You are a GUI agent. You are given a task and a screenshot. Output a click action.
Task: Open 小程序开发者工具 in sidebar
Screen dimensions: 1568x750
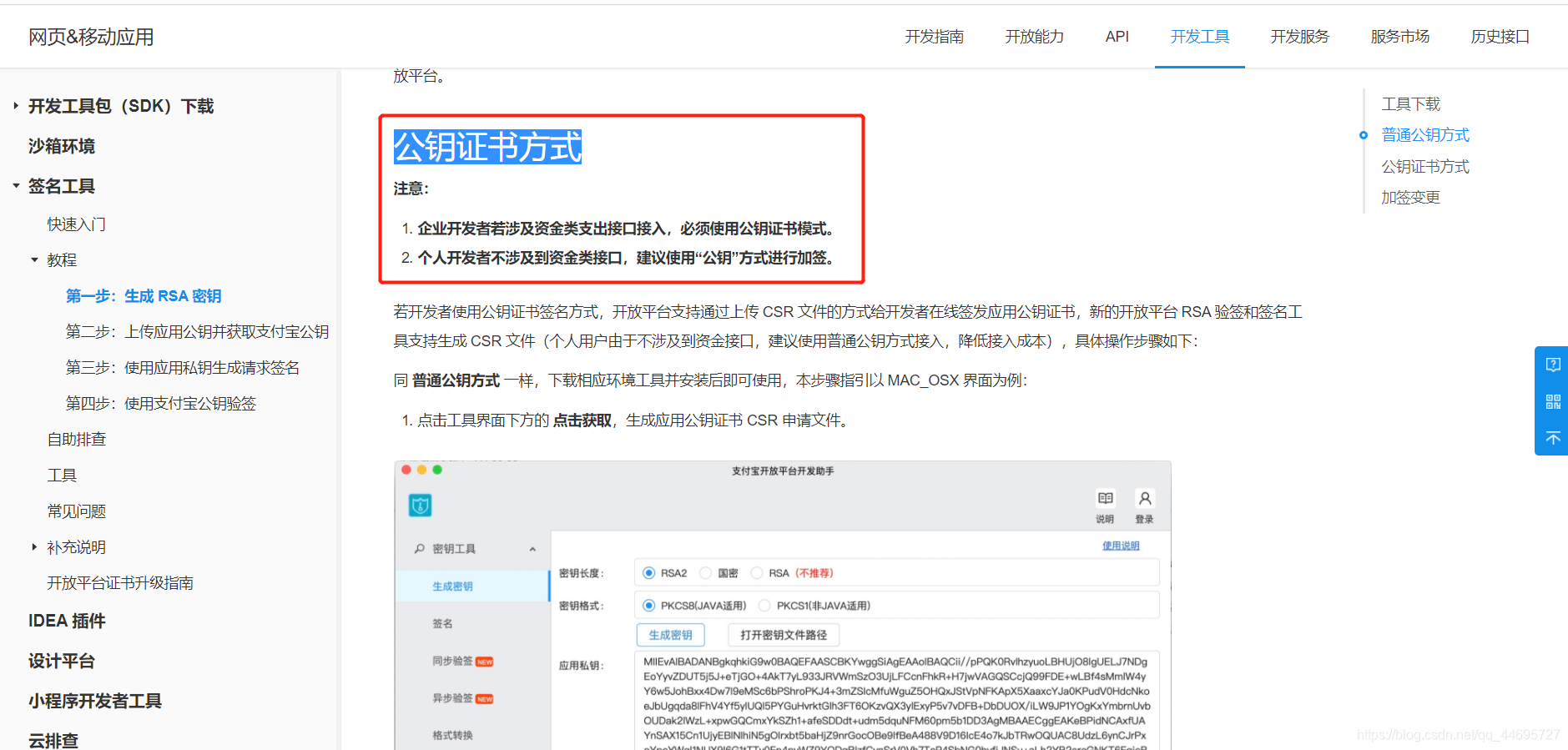click(x=95, y=701)
